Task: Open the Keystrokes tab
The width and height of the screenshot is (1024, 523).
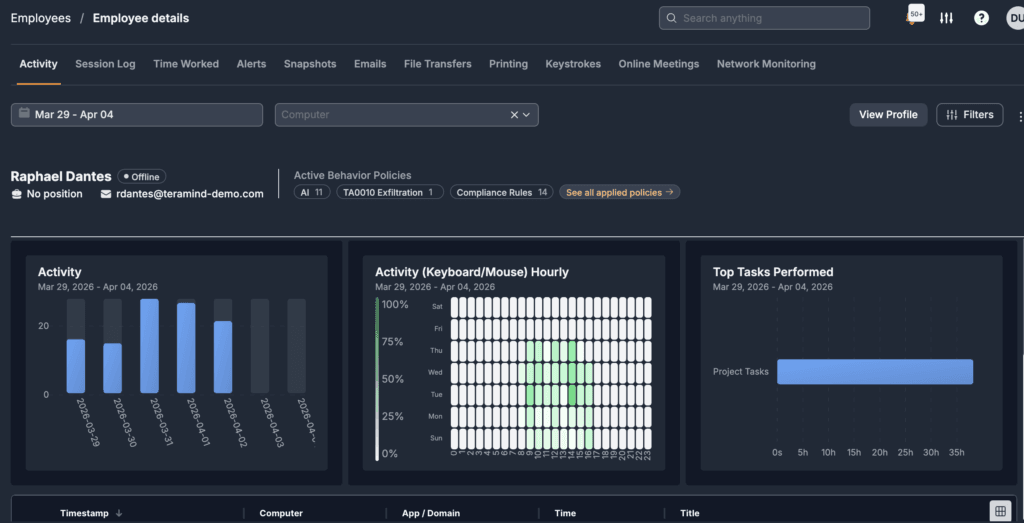Action: click(x=573, y=64)
